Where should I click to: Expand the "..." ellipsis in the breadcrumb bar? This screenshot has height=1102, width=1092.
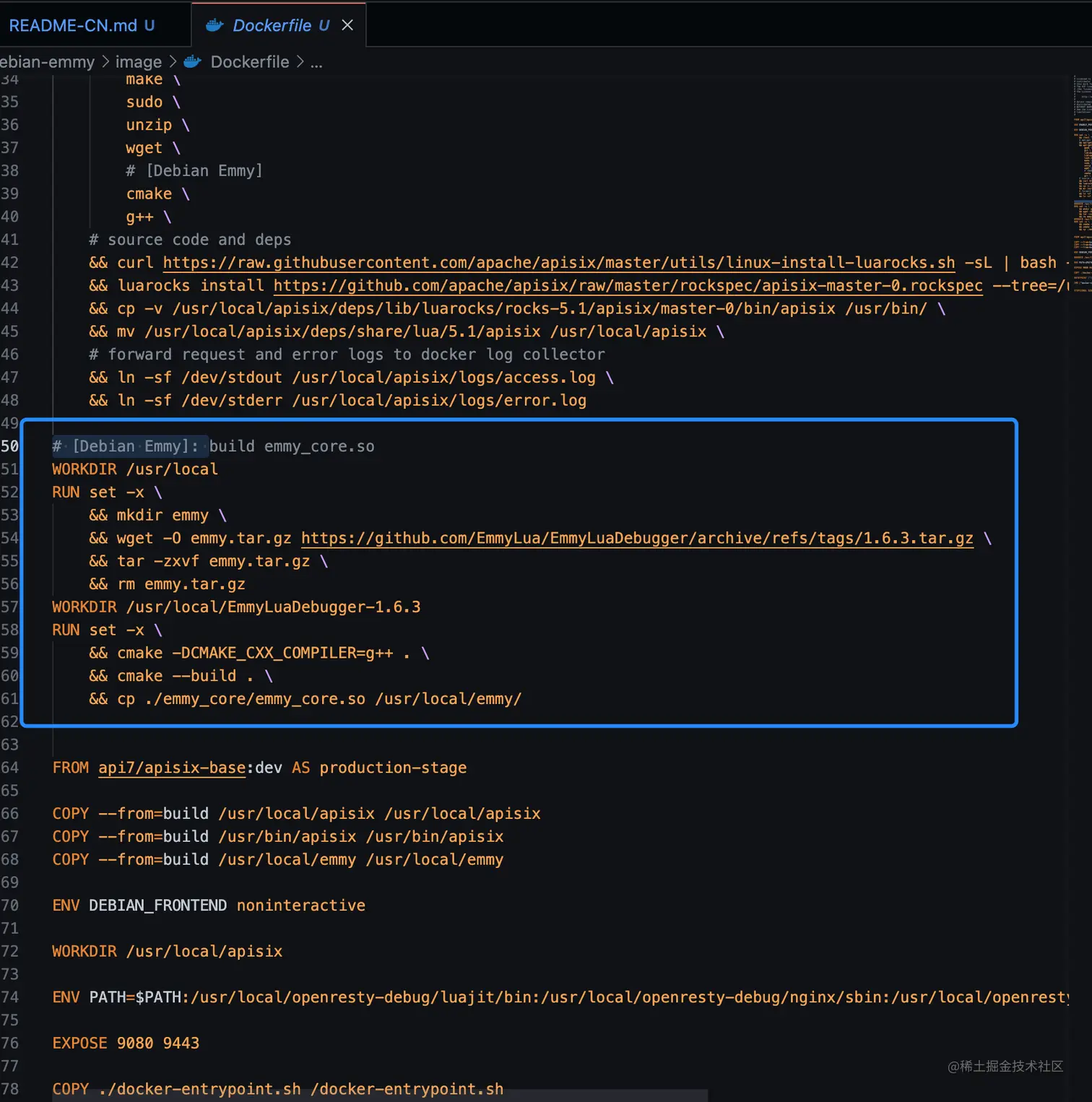coord(316,63)
